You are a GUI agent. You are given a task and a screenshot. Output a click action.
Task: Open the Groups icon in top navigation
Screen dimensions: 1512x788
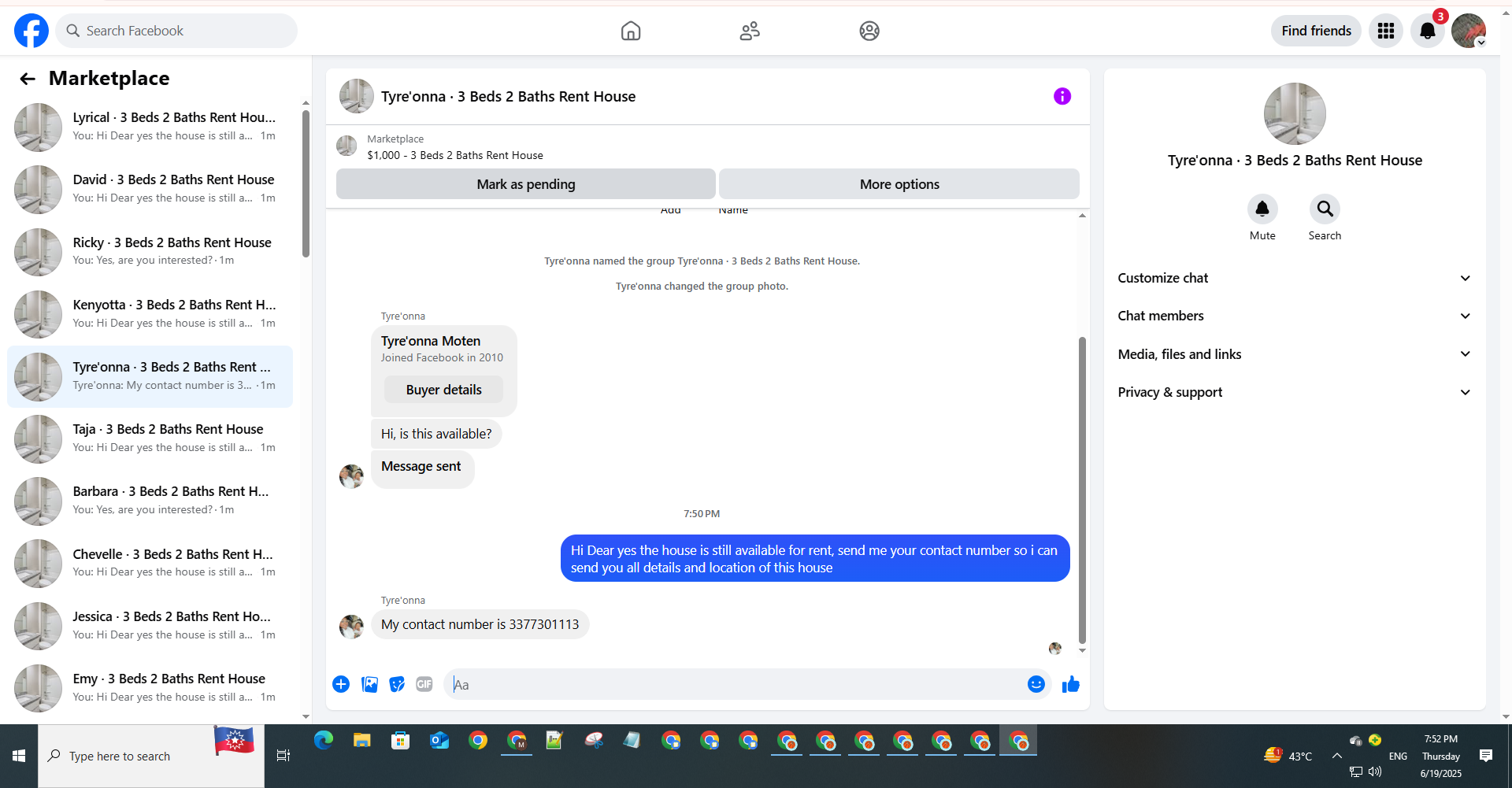point(869,31)
